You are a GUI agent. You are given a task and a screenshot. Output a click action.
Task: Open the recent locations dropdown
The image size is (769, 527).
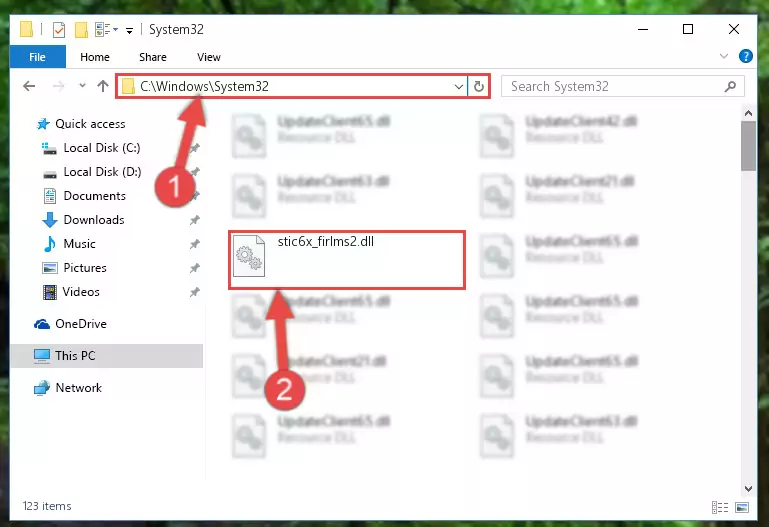82,86
